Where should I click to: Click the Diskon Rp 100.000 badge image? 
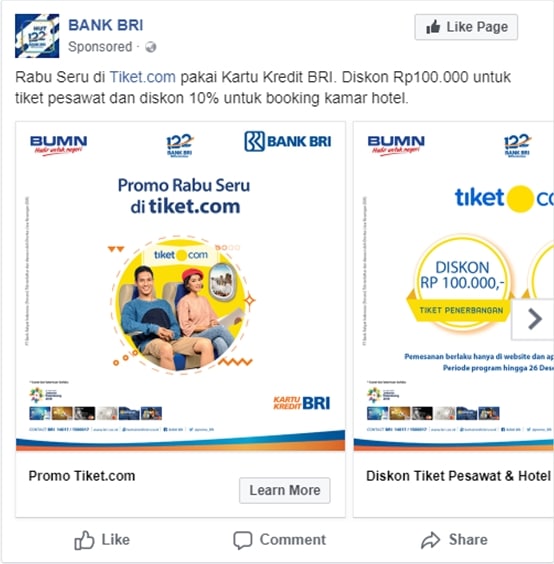tap(462, 283)
